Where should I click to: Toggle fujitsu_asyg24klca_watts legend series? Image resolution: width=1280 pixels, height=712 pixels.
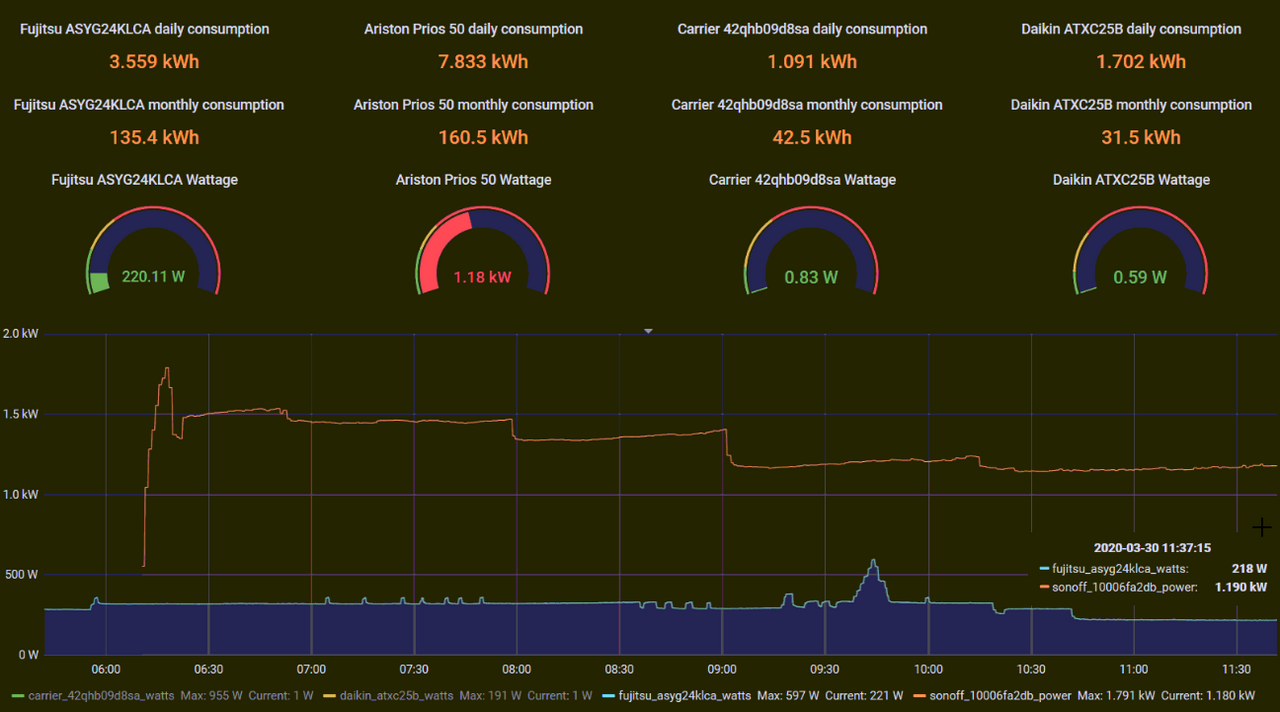pos(684,695)
